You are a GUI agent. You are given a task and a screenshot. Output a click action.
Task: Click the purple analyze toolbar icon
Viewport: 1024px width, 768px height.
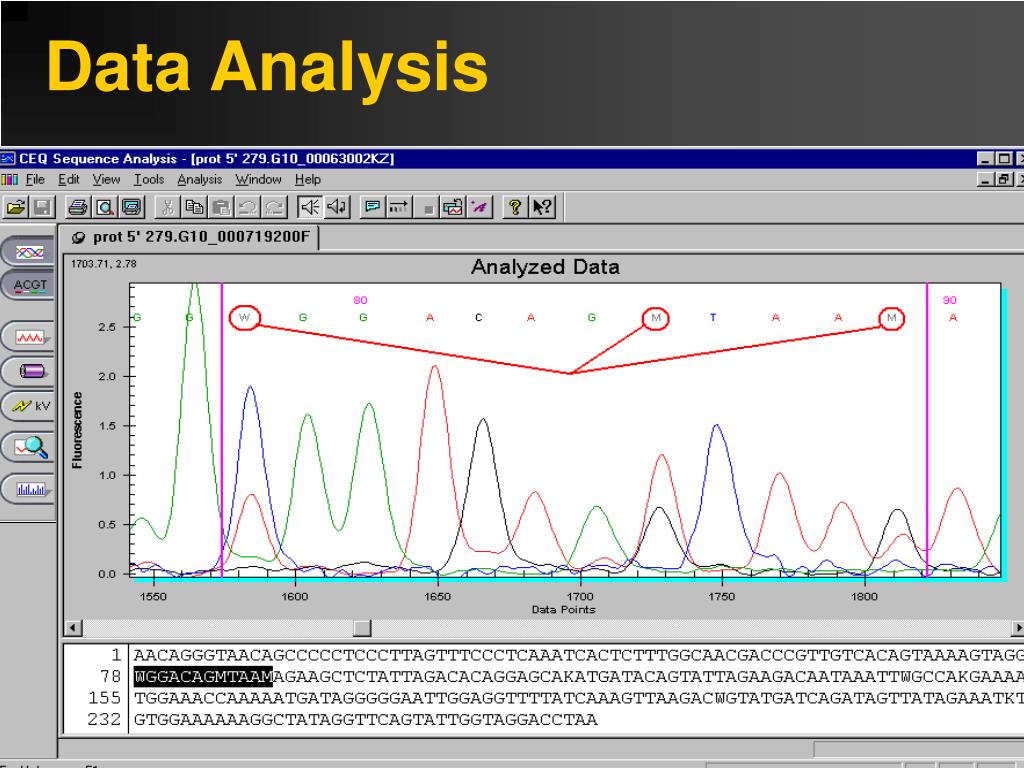479,208
